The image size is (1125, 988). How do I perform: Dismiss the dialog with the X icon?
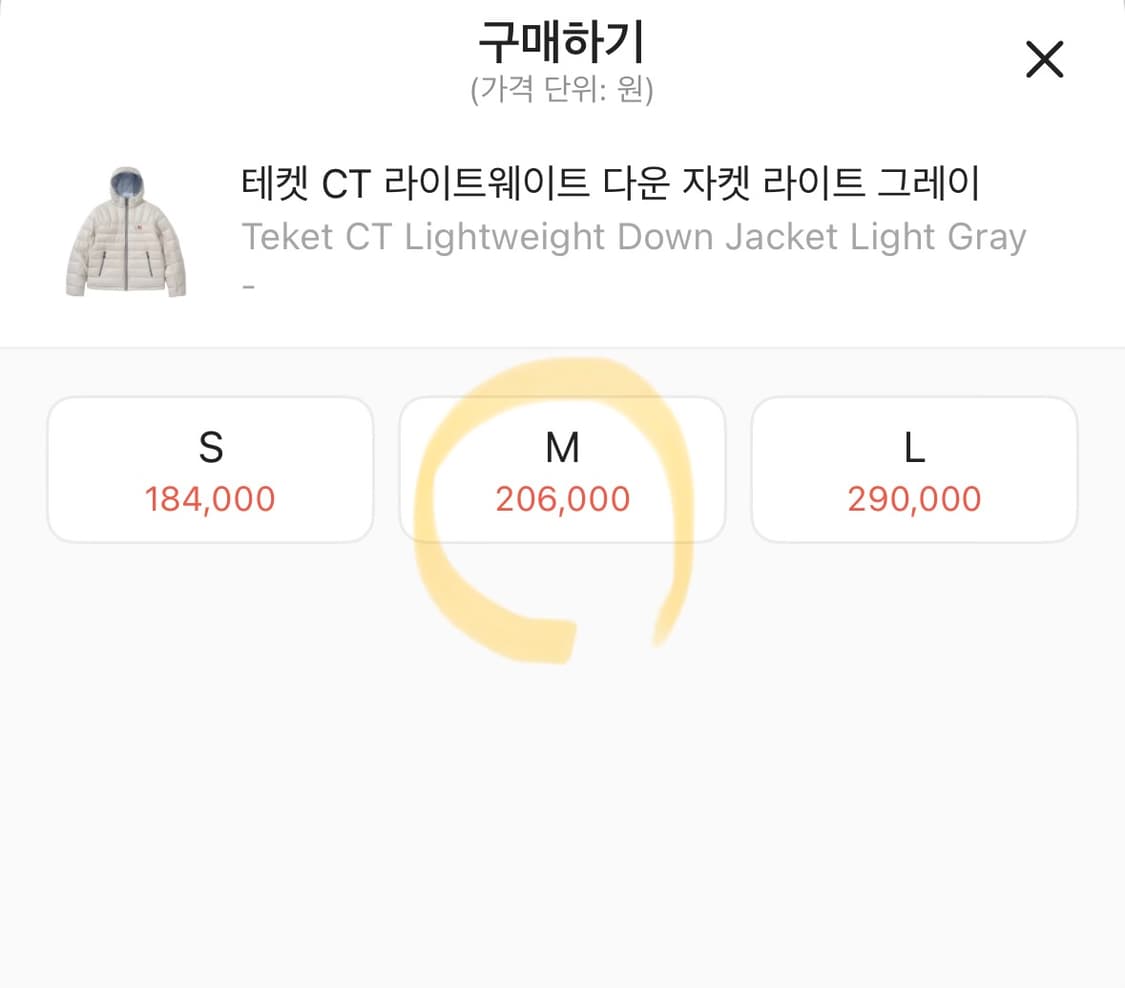pyautogui.click(x=1044, y=60)
